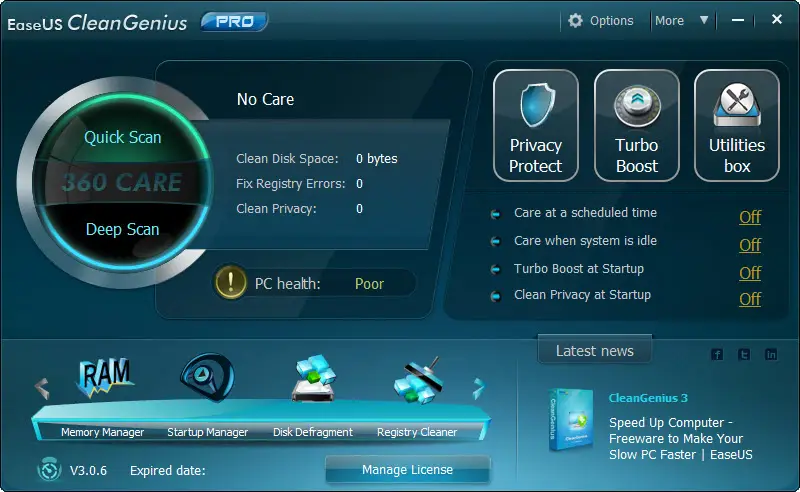Open the LinkedIn share icon
The width and height of the screenshot is (800, 492).
click(x=771, y=354)
